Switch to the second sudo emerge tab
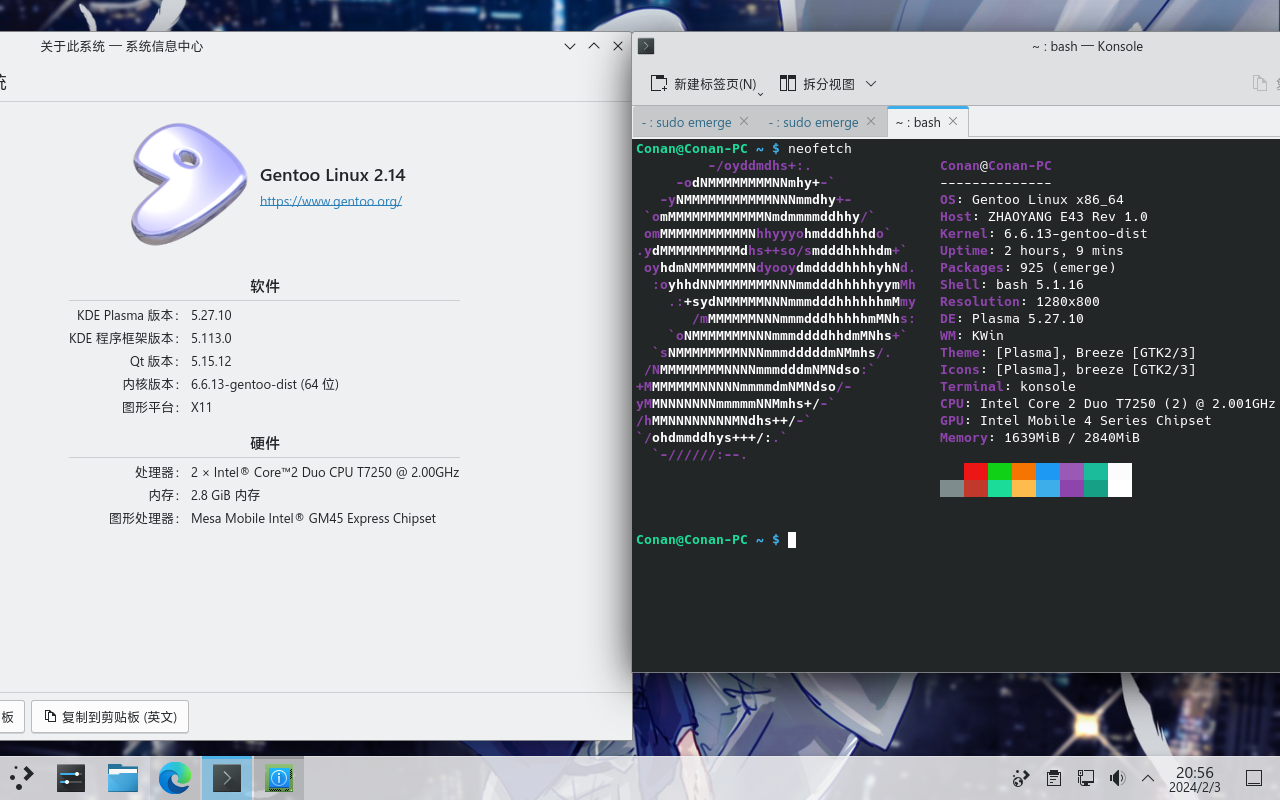 tap(823, 122)
